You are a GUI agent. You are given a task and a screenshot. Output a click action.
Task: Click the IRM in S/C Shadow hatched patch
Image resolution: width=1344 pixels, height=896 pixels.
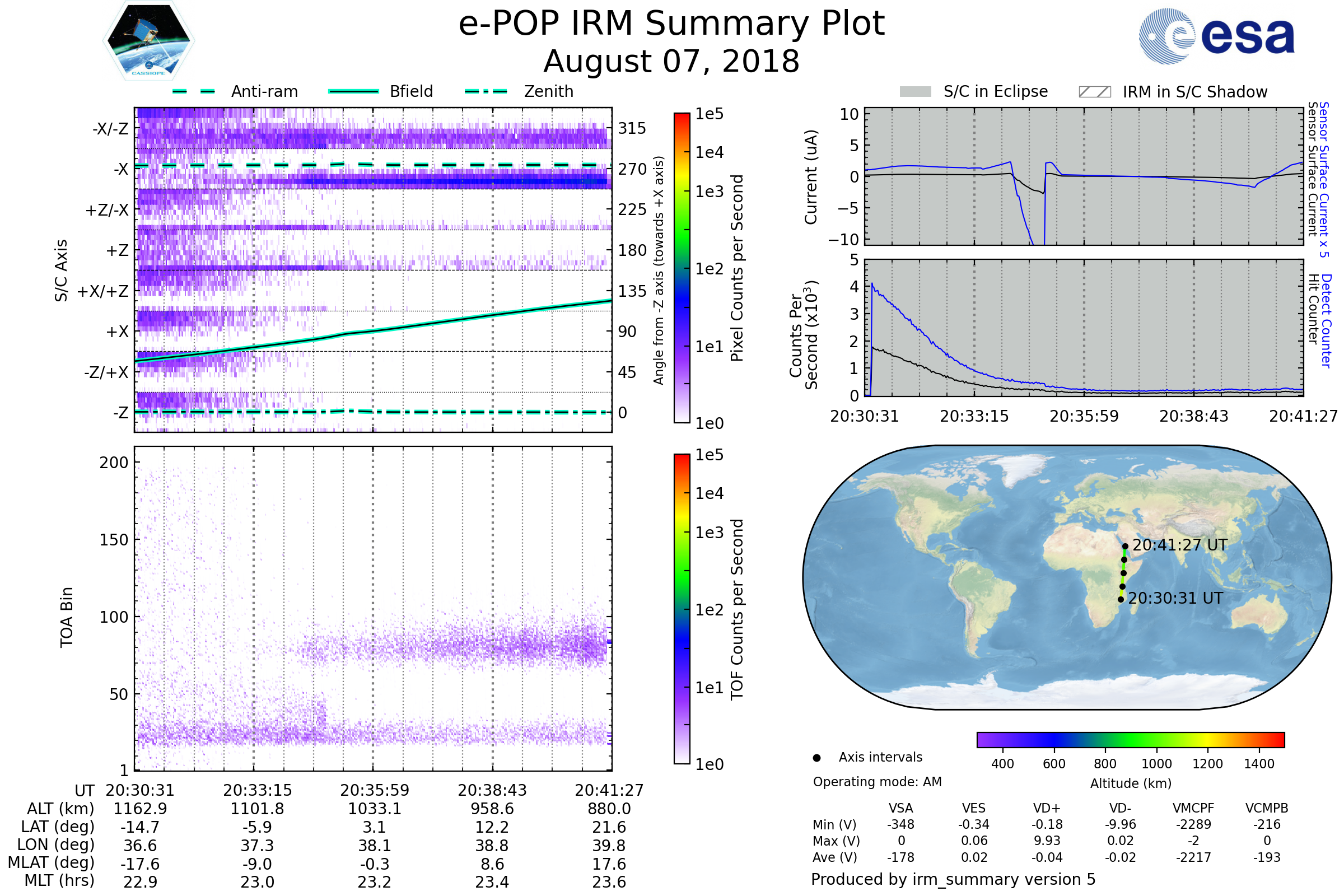click(x=1094, y=92)
